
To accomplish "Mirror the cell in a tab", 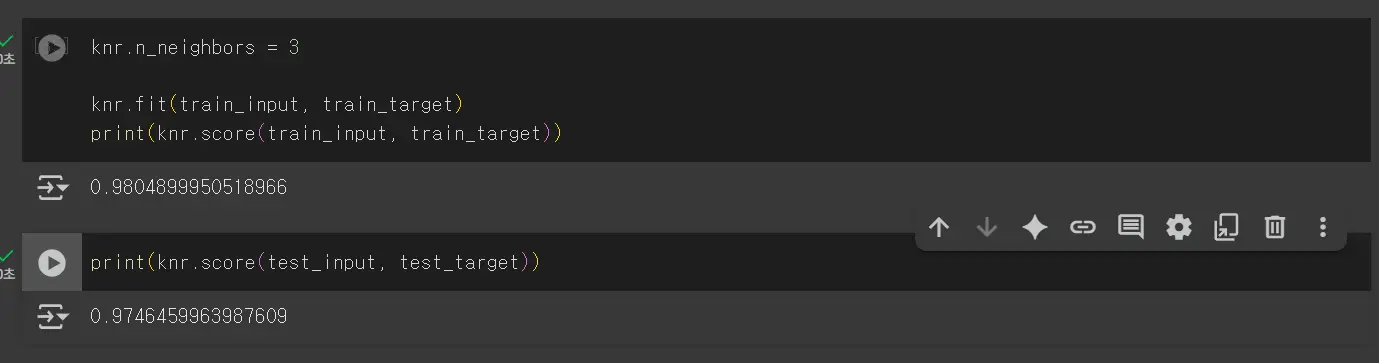I will click(x=1227, y=227).
